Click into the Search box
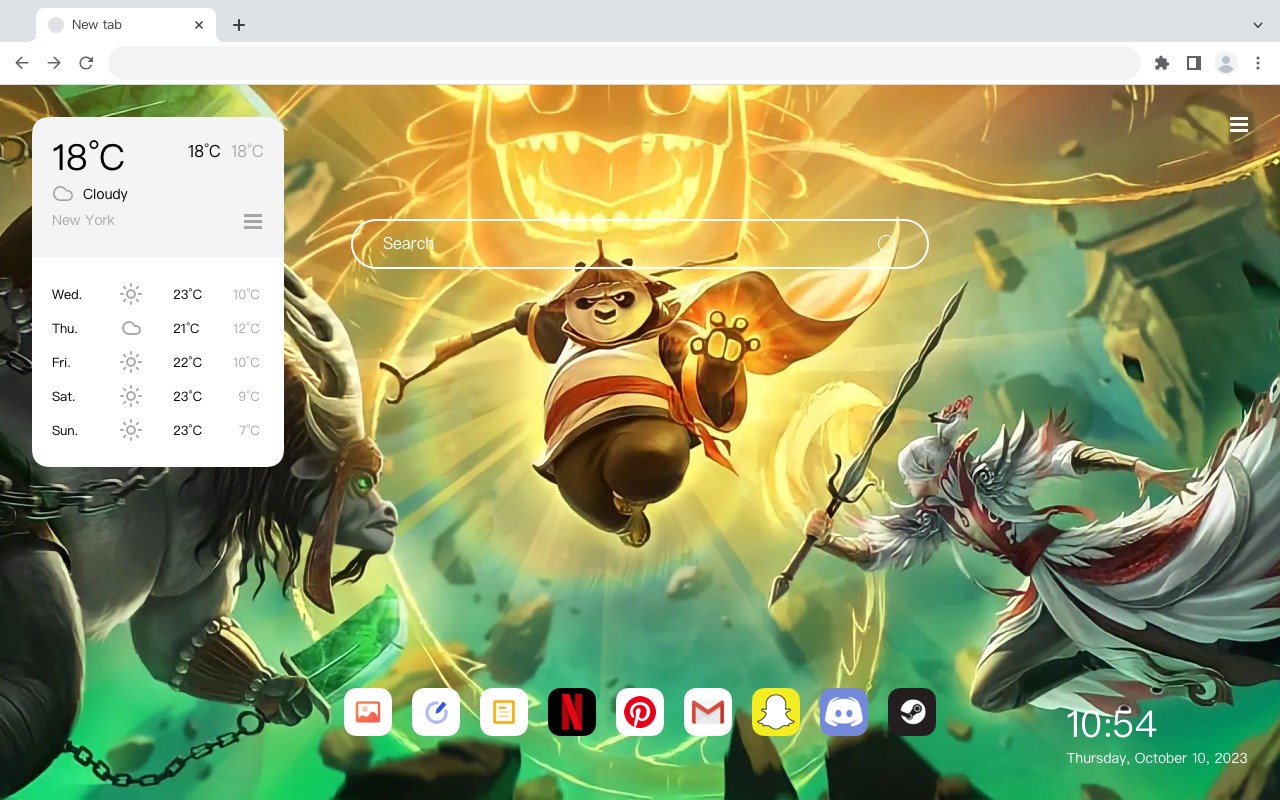 (640, 244)
